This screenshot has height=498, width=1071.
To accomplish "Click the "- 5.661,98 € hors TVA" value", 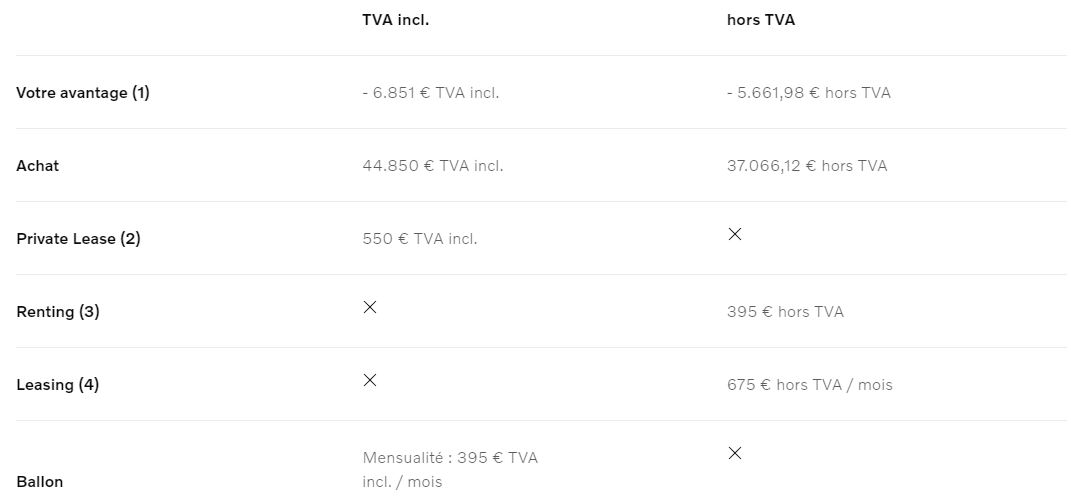I will [x=808, y=93].
